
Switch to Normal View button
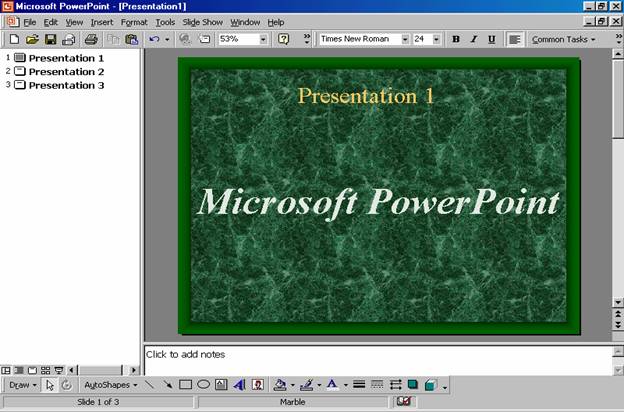pyautogui.click(x=6, y=370)
